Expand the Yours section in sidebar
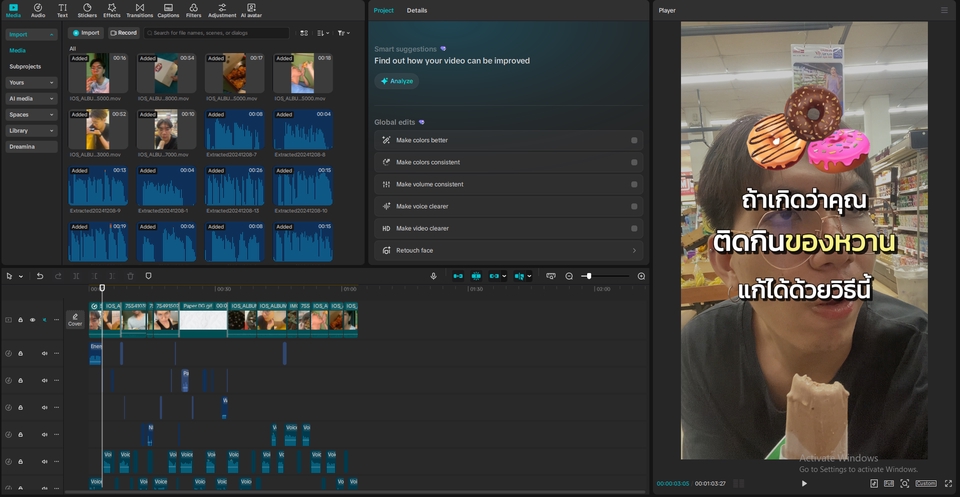Image resolution: width=960 pixels, height=497 pixels. coord(30,82)
